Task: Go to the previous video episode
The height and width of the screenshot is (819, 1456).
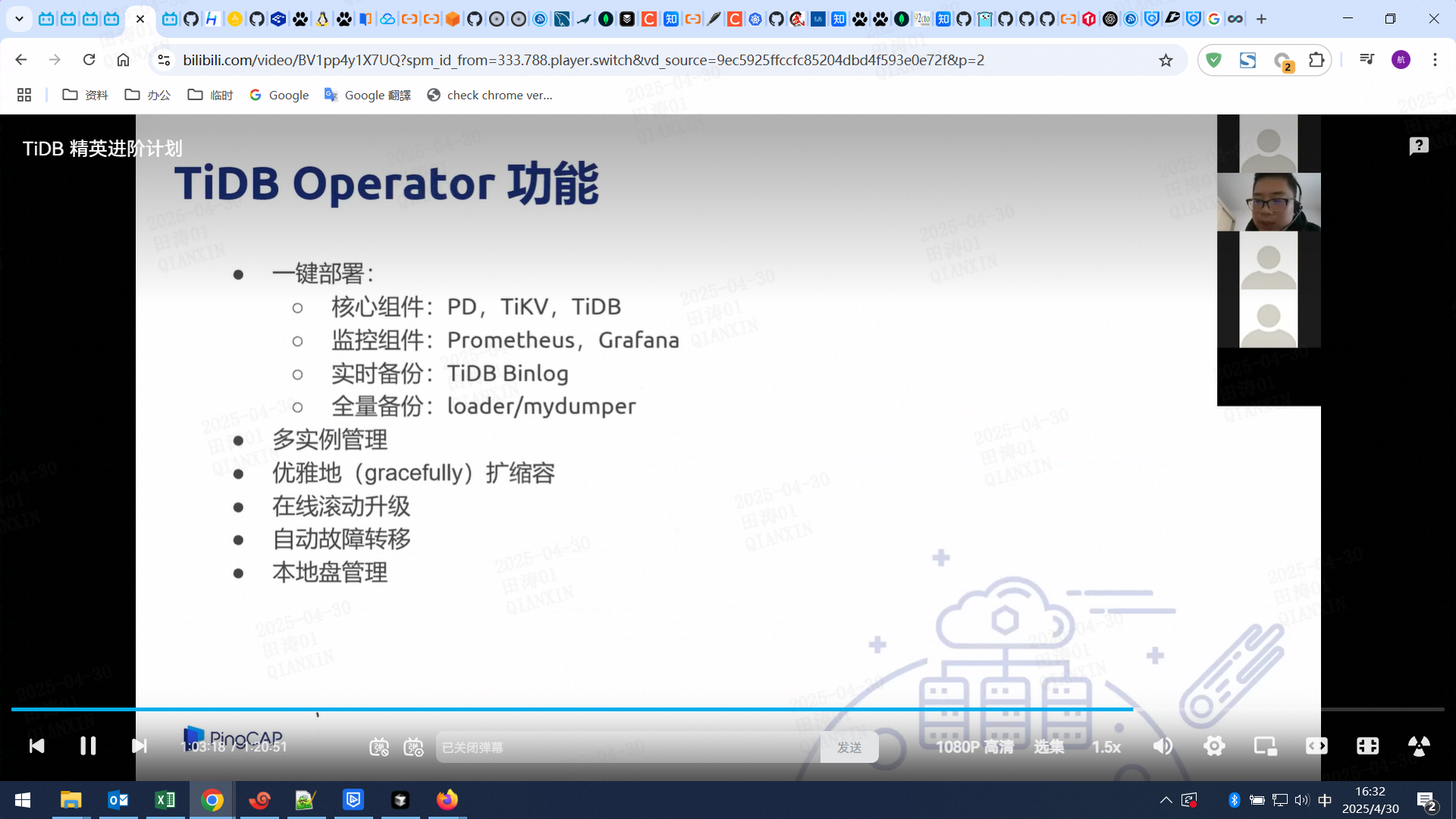Action: coord(36,746)
